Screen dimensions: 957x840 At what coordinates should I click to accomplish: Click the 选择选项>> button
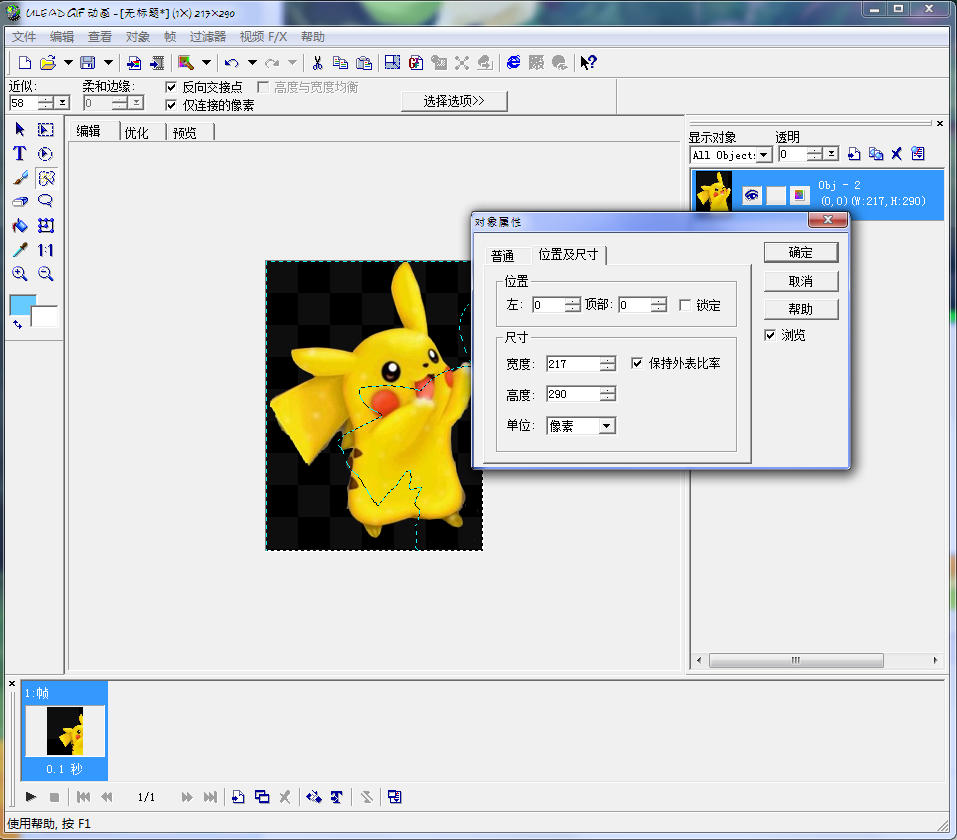click(453, 101)
